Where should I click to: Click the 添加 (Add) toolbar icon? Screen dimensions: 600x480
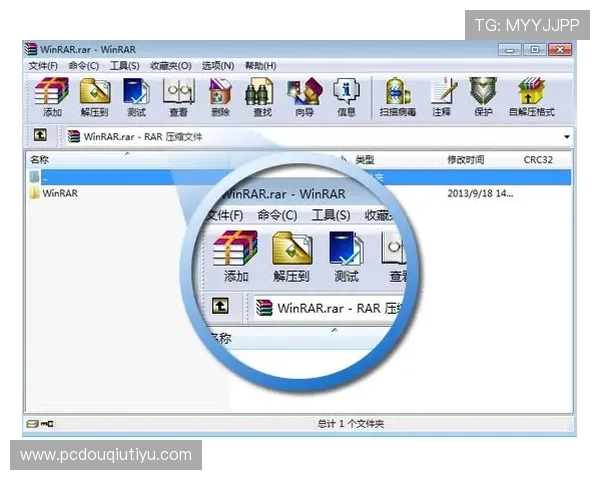coord(52,95)
